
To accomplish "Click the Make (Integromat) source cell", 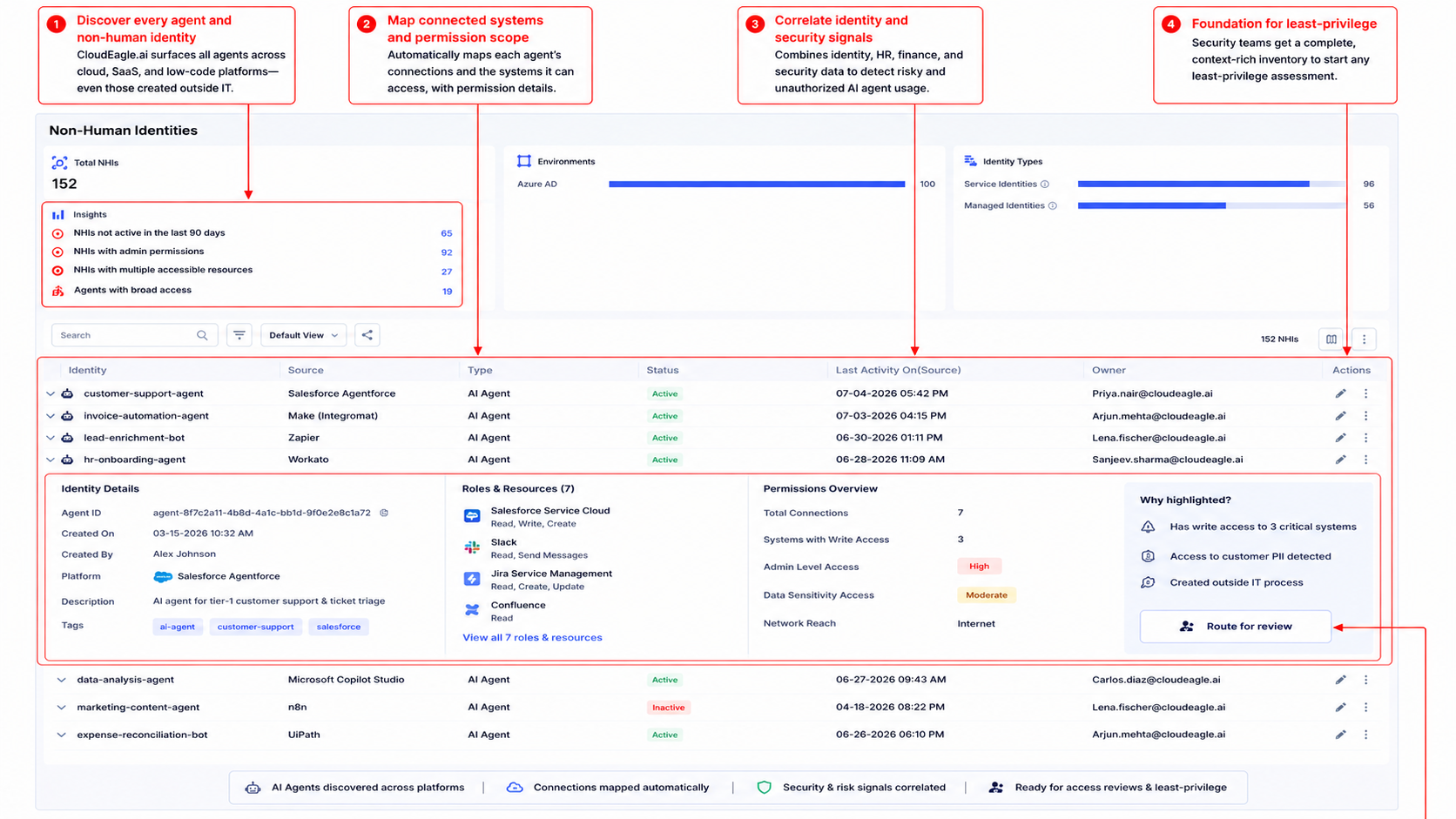I will point(333,416).
